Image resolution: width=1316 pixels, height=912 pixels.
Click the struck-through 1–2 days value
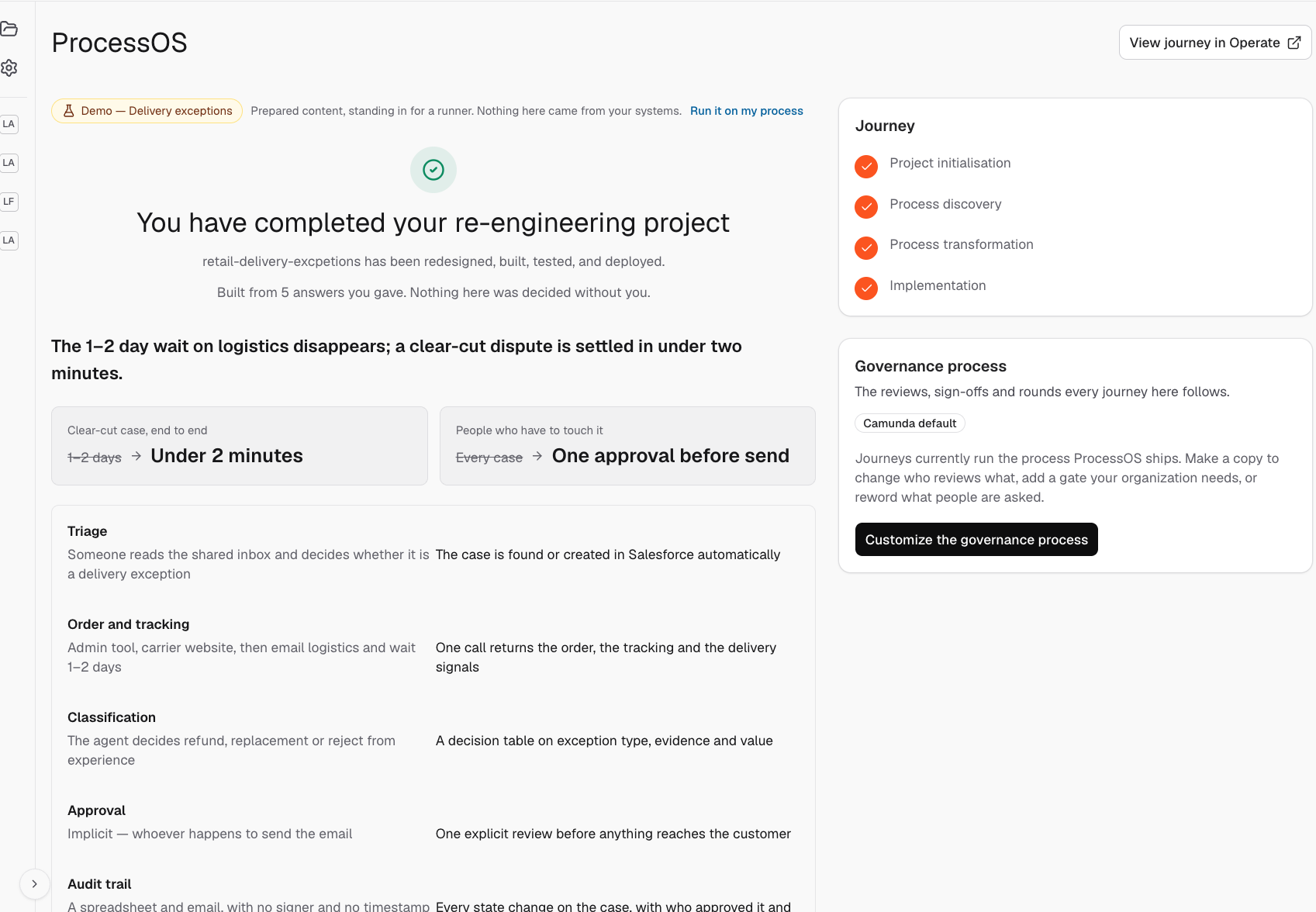[95, 458]
